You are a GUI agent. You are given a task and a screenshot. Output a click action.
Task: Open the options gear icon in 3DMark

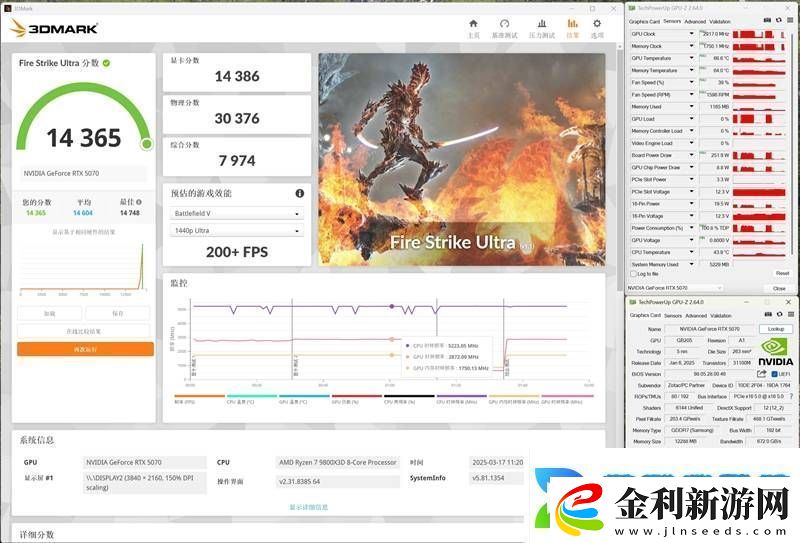pos(597,23)
